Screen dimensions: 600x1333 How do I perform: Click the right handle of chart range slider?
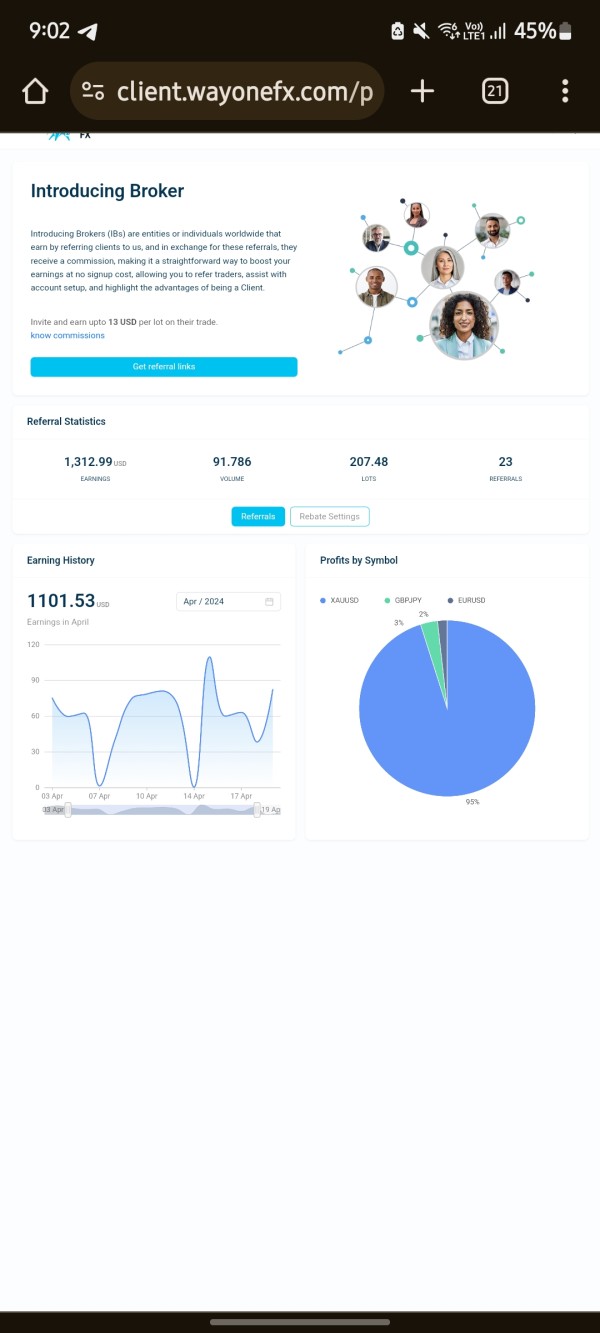point(257,809)
